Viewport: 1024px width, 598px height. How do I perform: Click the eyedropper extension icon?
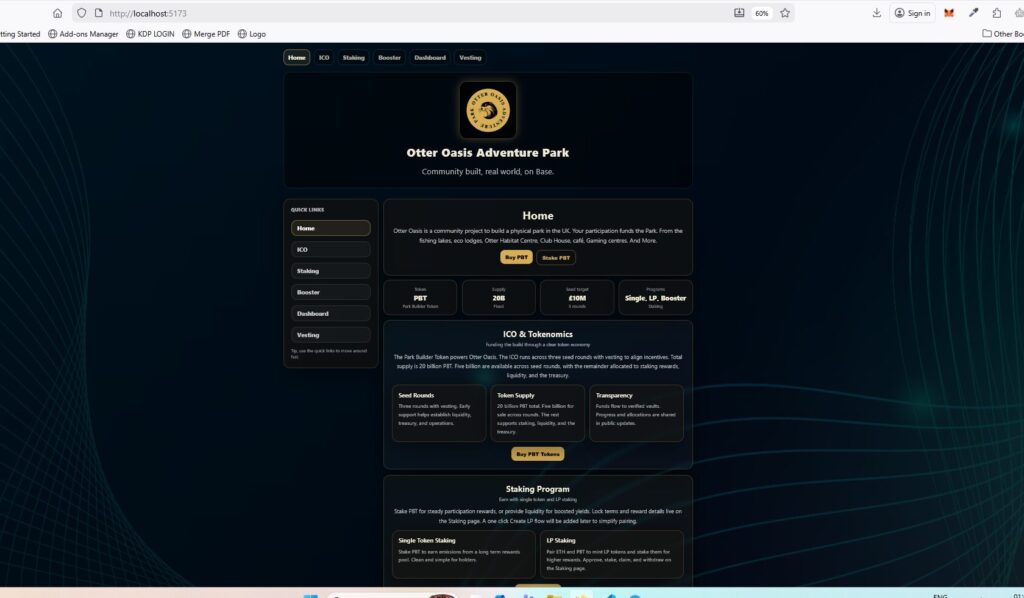(x=973, y=13)
